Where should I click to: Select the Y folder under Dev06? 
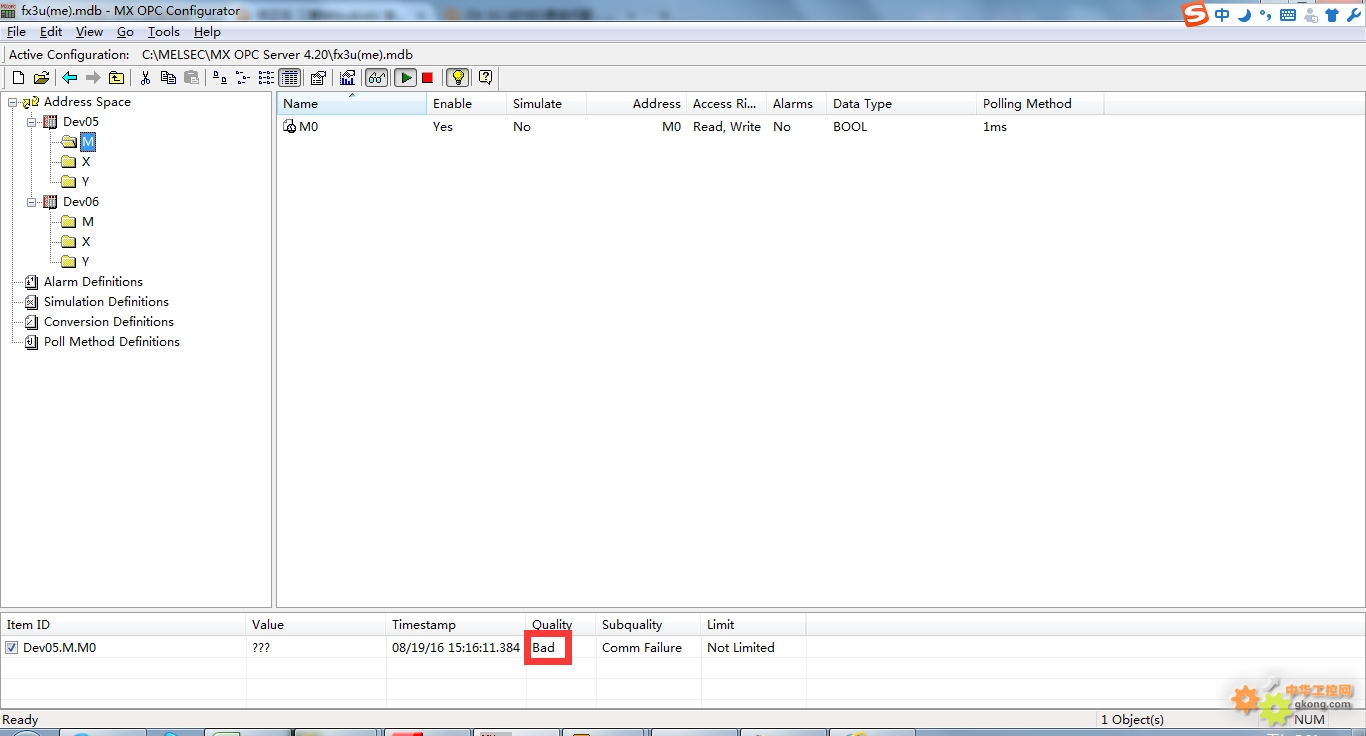click(x=86, y=262)
